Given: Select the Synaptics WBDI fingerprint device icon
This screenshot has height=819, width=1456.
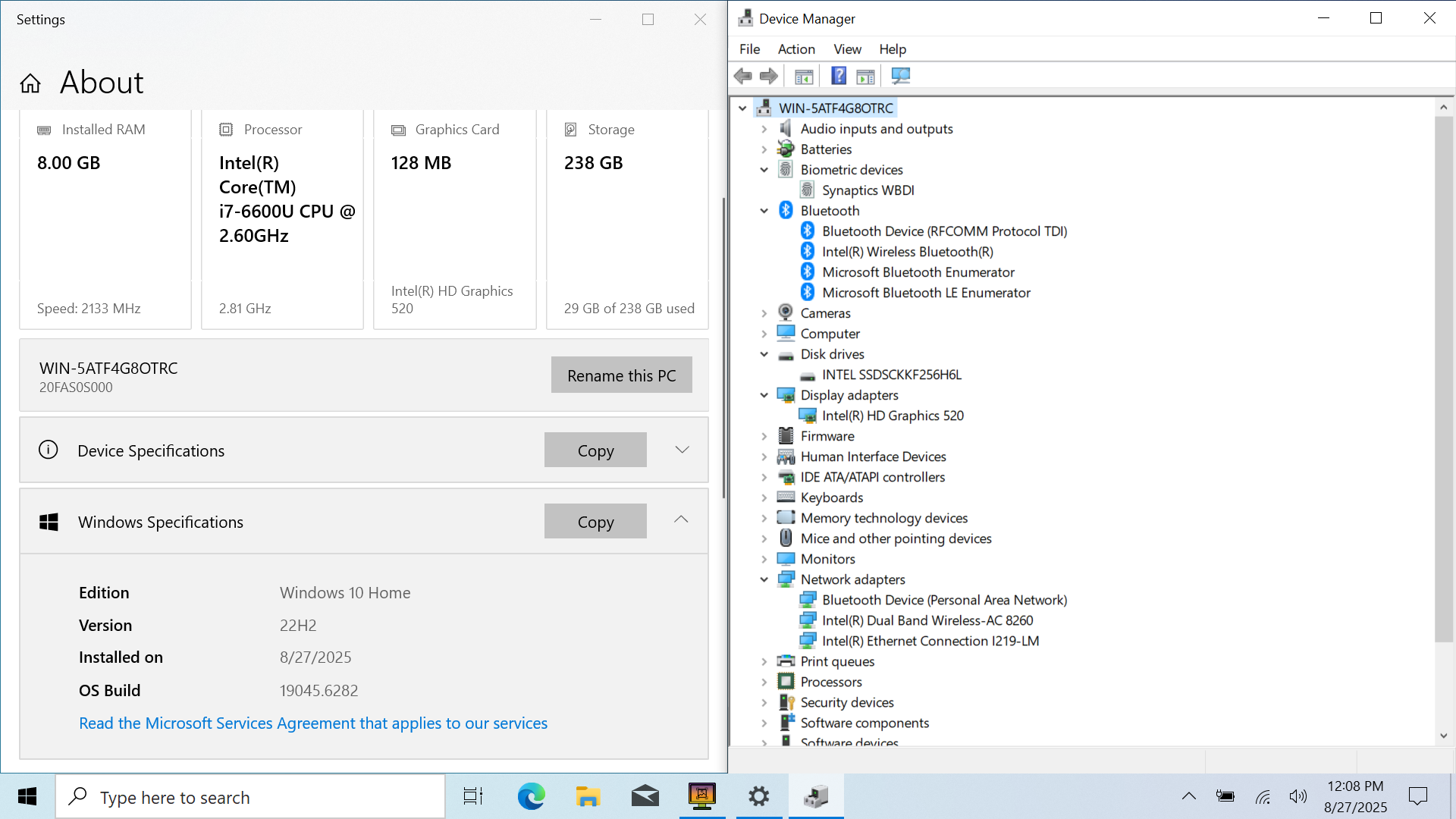Looking at the screenshot, I should [x=808, y=190].
